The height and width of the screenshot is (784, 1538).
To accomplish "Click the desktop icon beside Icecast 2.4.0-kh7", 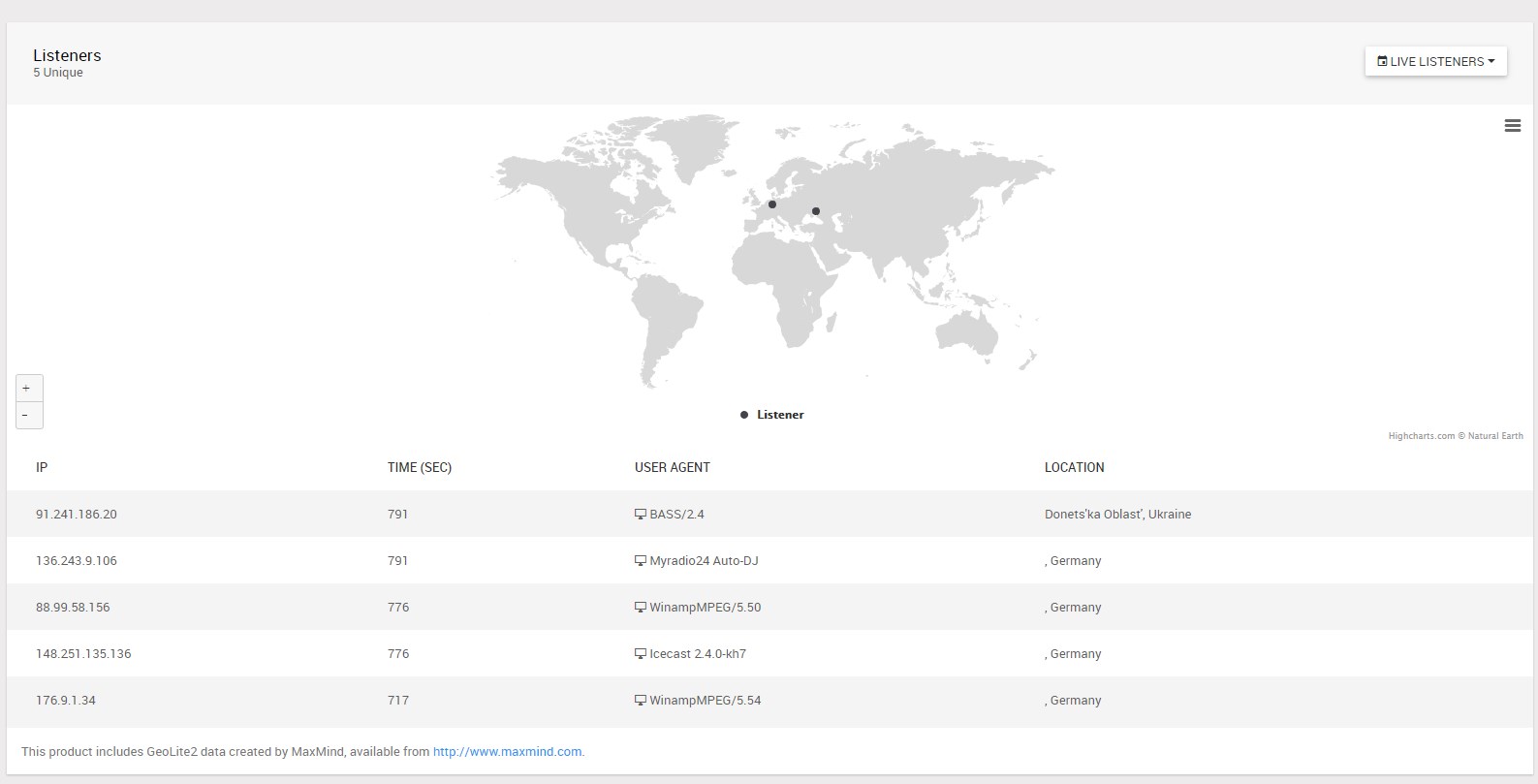I will [641, 653].
